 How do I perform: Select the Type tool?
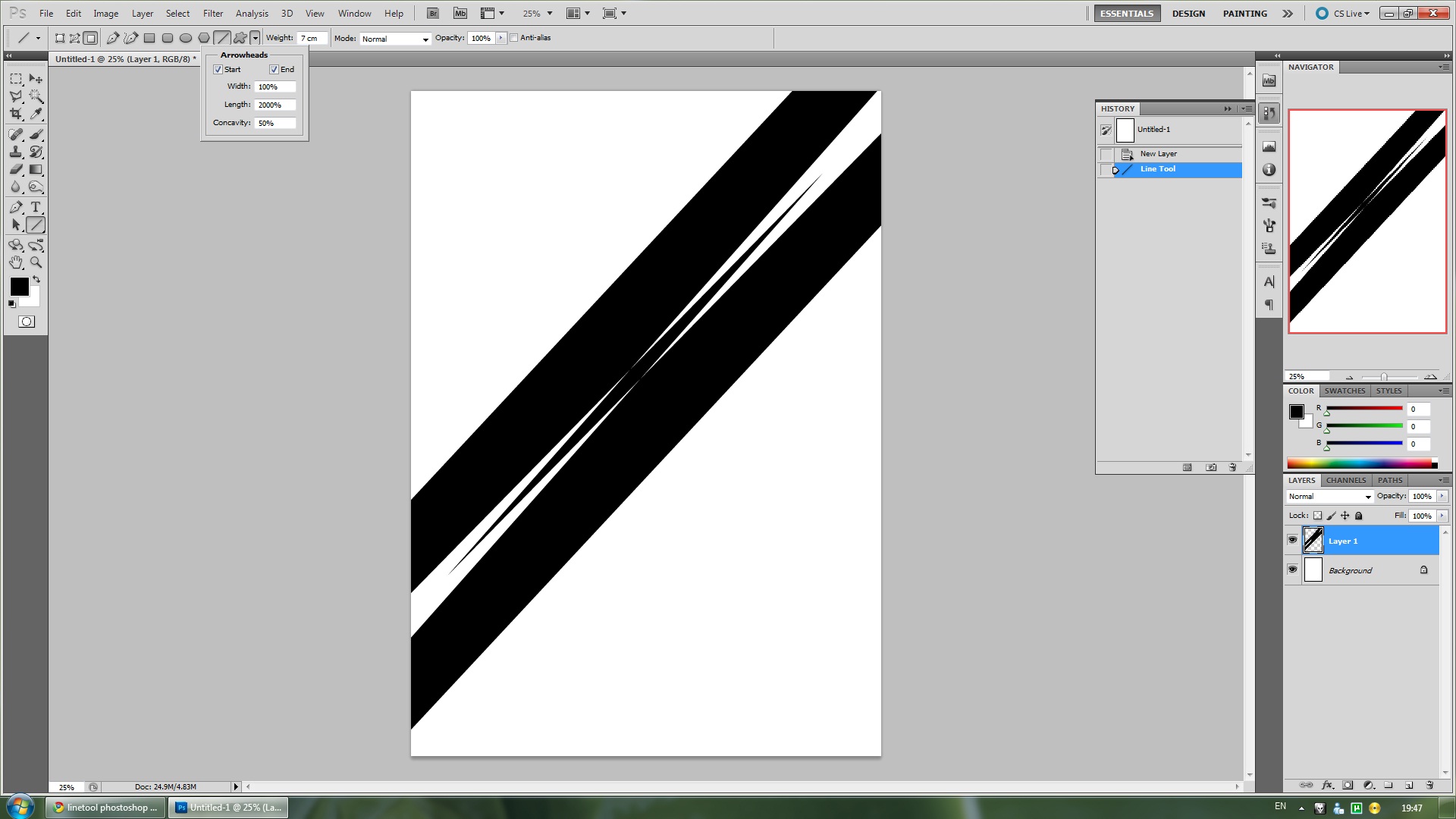pyautogui.click(x=36, y=207)
